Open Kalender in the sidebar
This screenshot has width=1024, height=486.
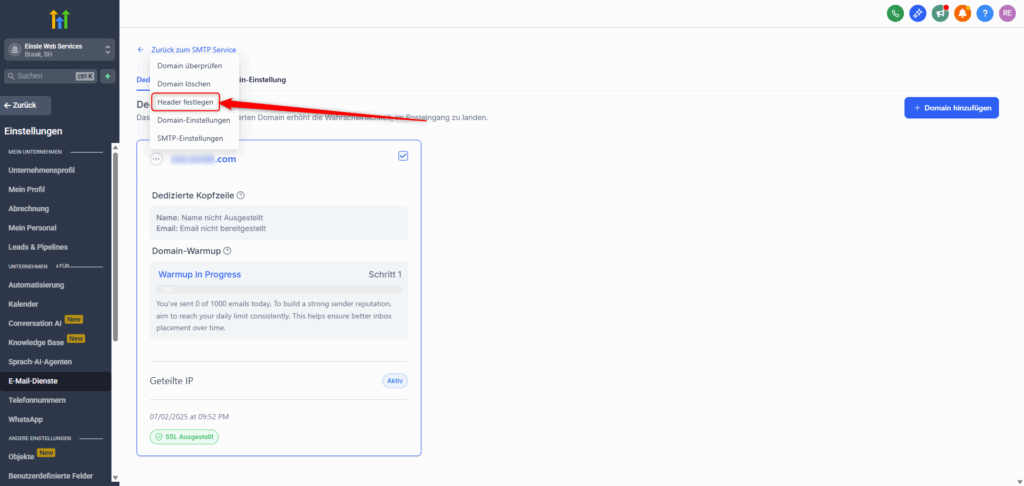(x=23, y=304)
